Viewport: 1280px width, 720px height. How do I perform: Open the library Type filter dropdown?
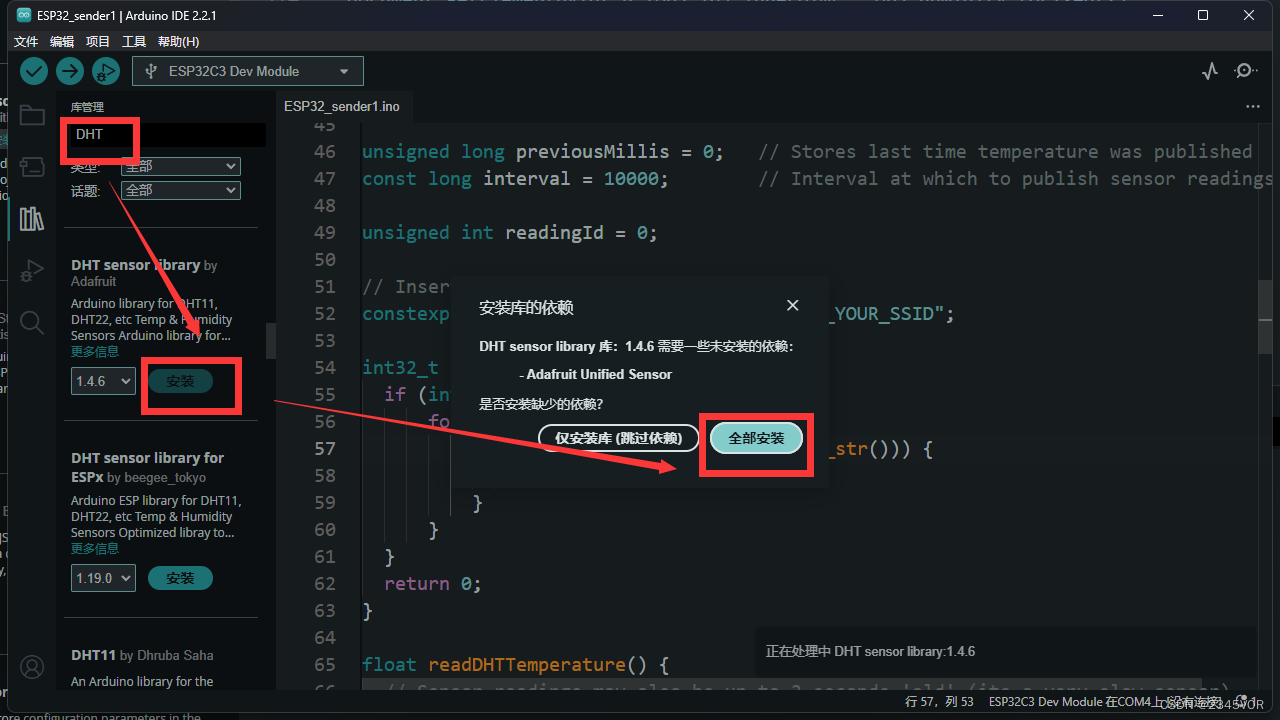(181, 166)
